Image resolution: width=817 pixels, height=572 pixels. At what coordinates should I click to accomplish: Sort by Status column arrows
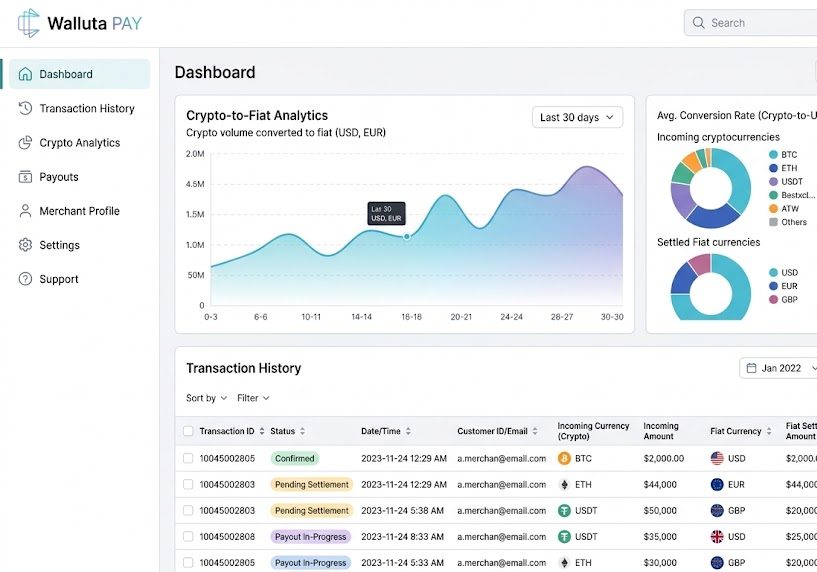(302, 431)
